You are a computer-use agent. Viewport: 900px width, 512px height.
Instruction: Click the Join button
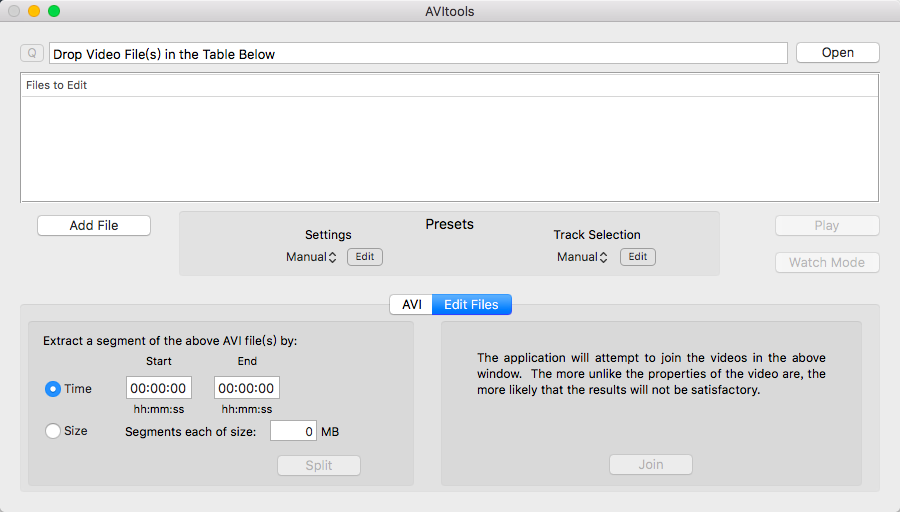(651, 464)
